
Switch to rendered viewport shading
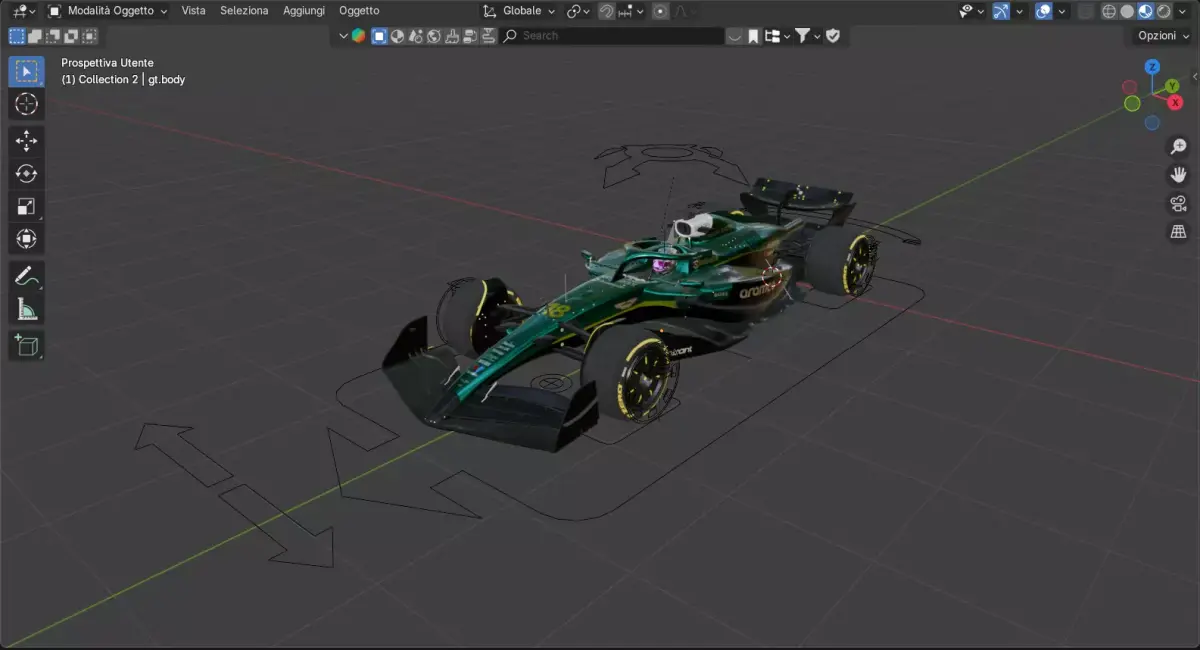click(x=1164, y=11)
